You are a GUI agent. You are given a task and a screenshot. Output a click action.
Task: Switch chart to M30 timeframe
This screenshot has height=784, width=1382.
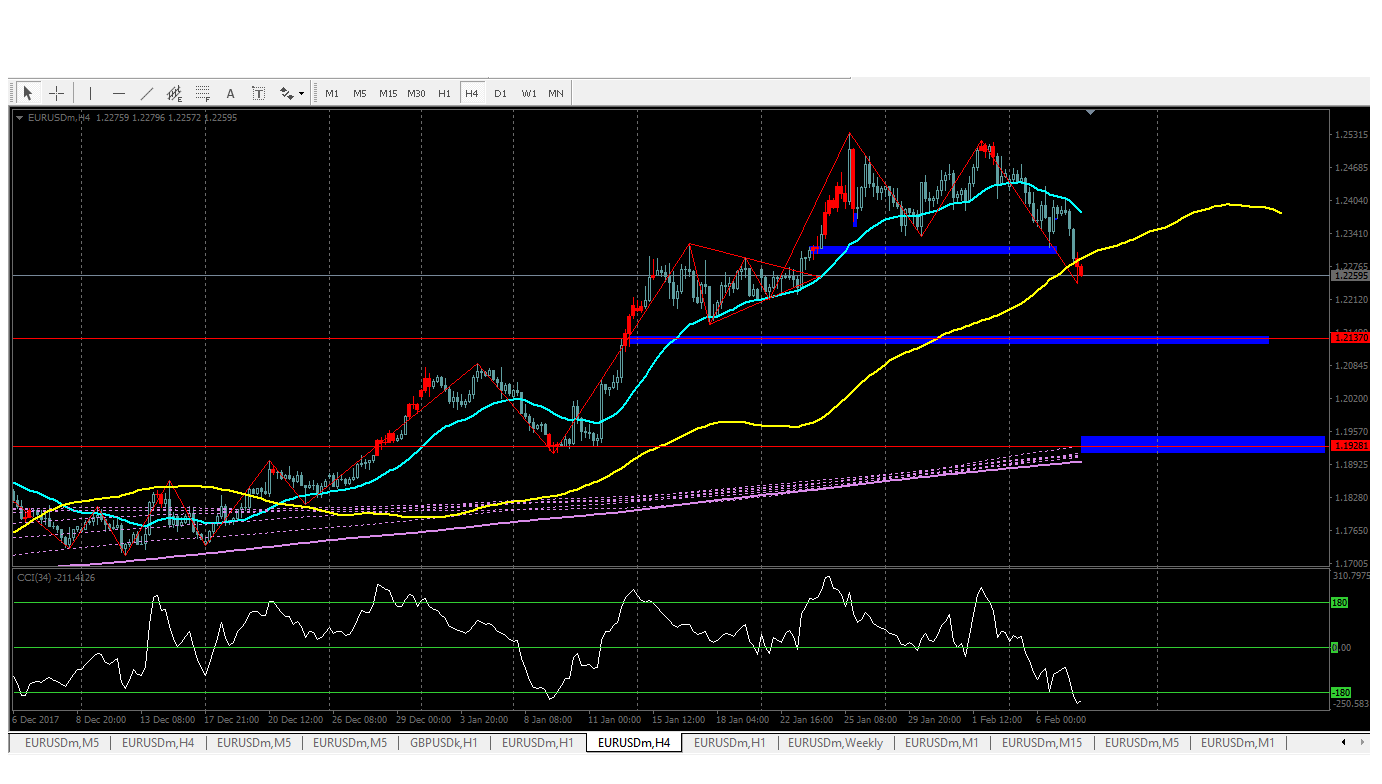coord(416,93)
